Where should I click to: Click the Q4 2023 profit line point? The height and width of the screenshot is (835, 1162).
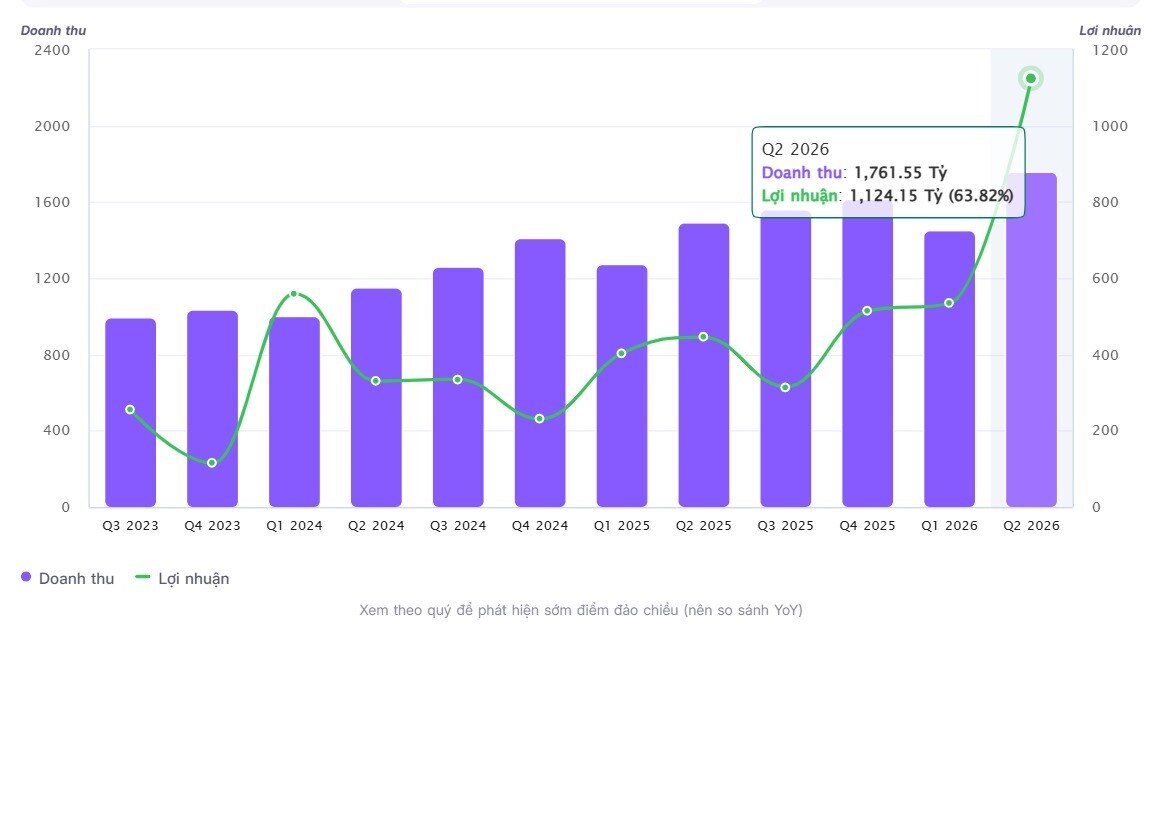point(212,463)
